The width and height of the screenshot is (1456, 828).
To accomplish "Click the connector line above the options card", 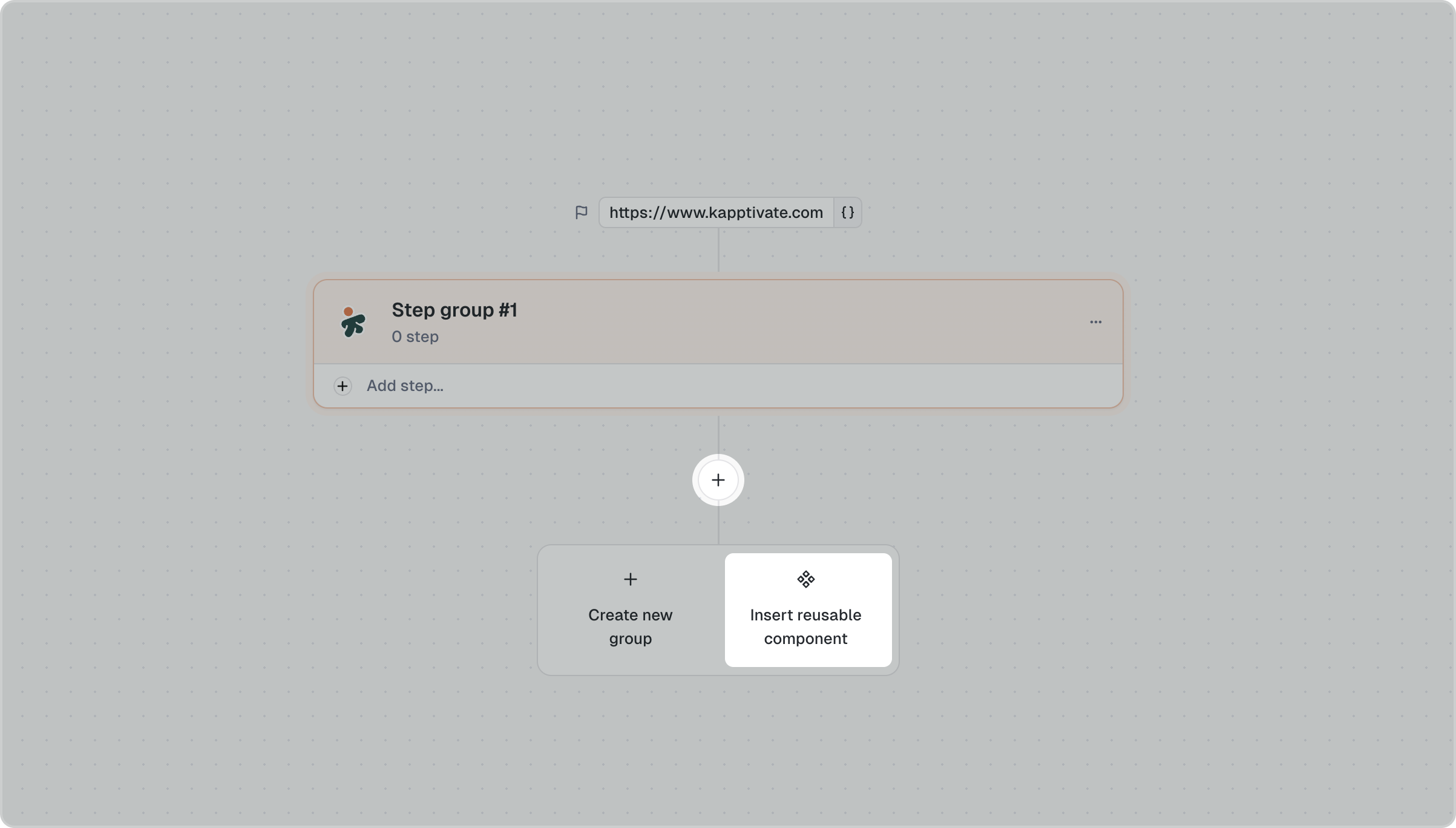I will (718, 525).
